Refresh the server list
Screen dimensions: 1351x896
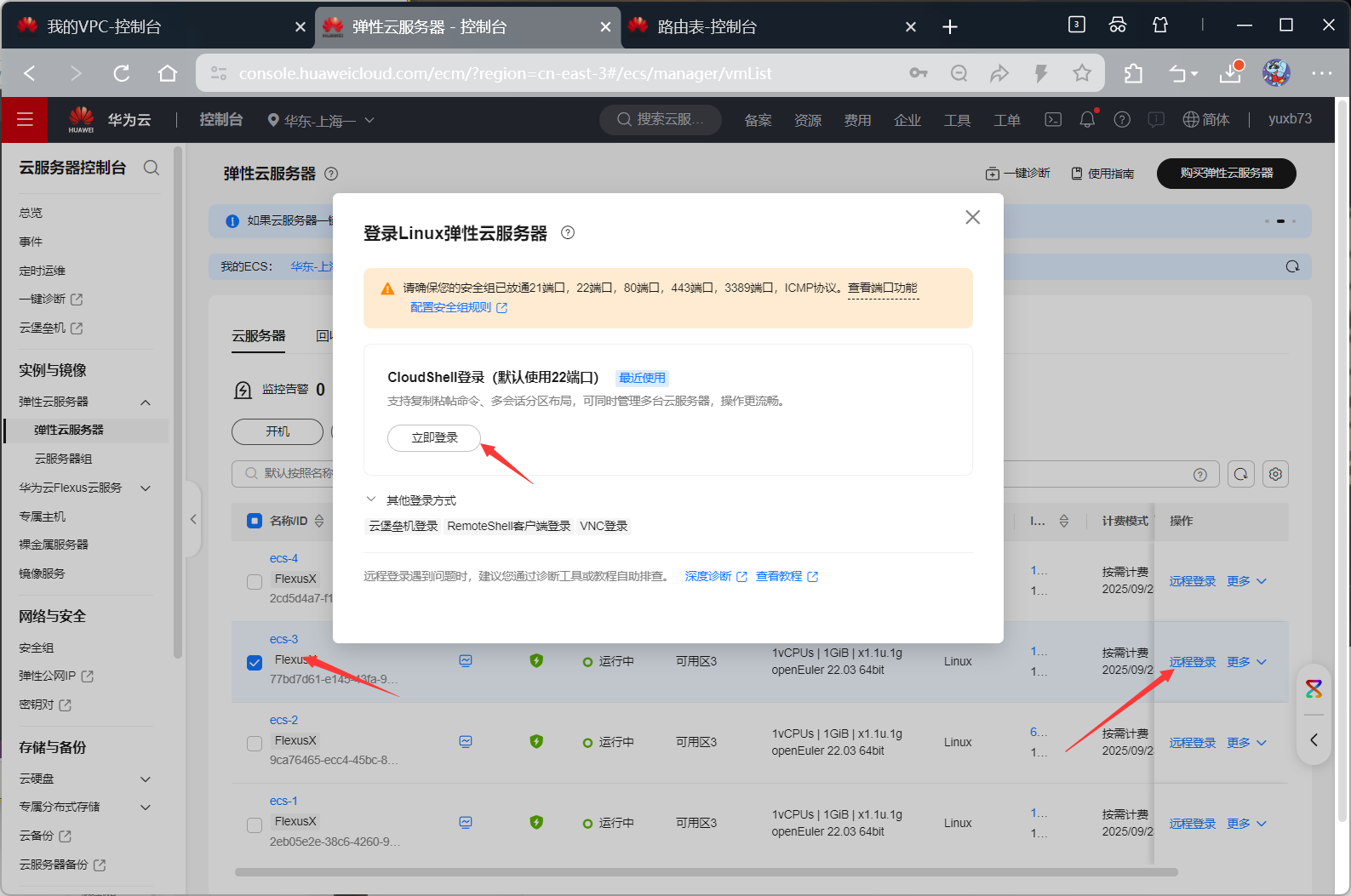click(x=1241, y=474)
